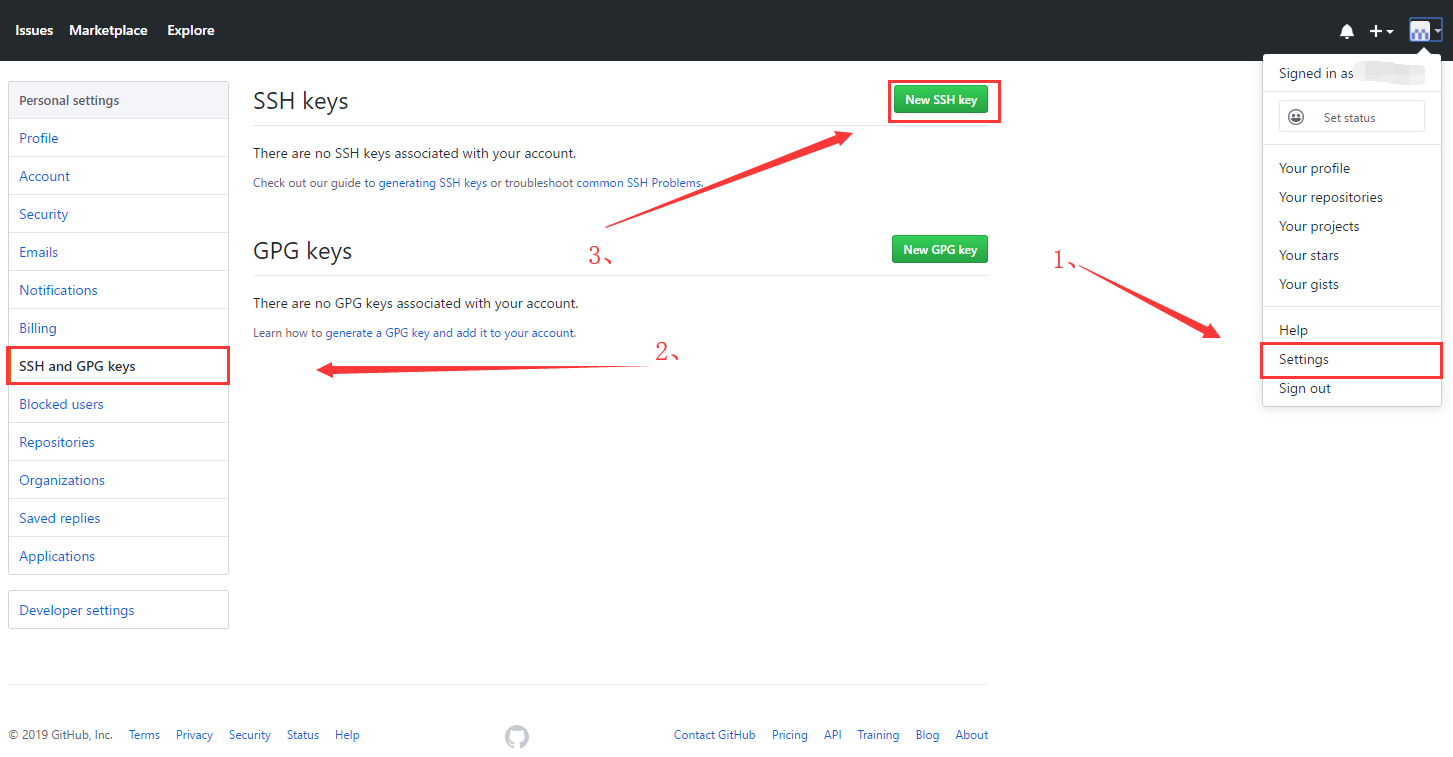The image size is (1453, 757).
Task: Click 'There are no SSH keys' message
Action: (414, 153)
